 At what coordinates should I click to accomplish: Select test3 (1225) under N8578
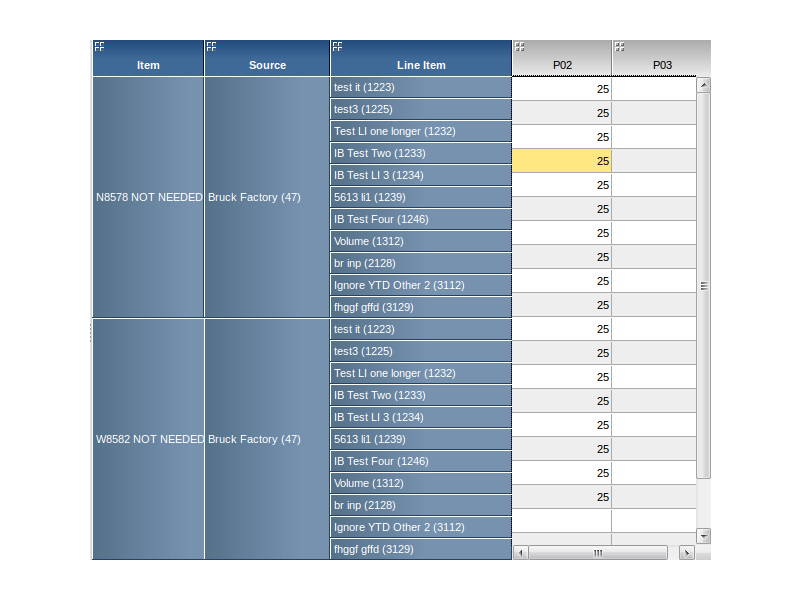coord(421,109)
